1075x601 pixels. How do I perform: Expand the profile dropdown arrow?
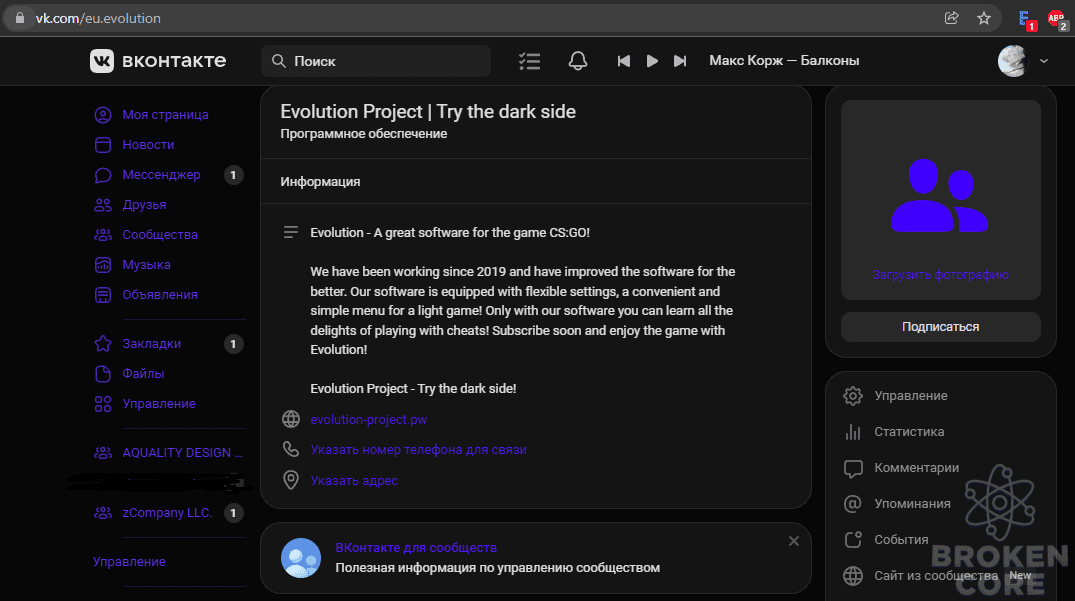[1043, 61]
